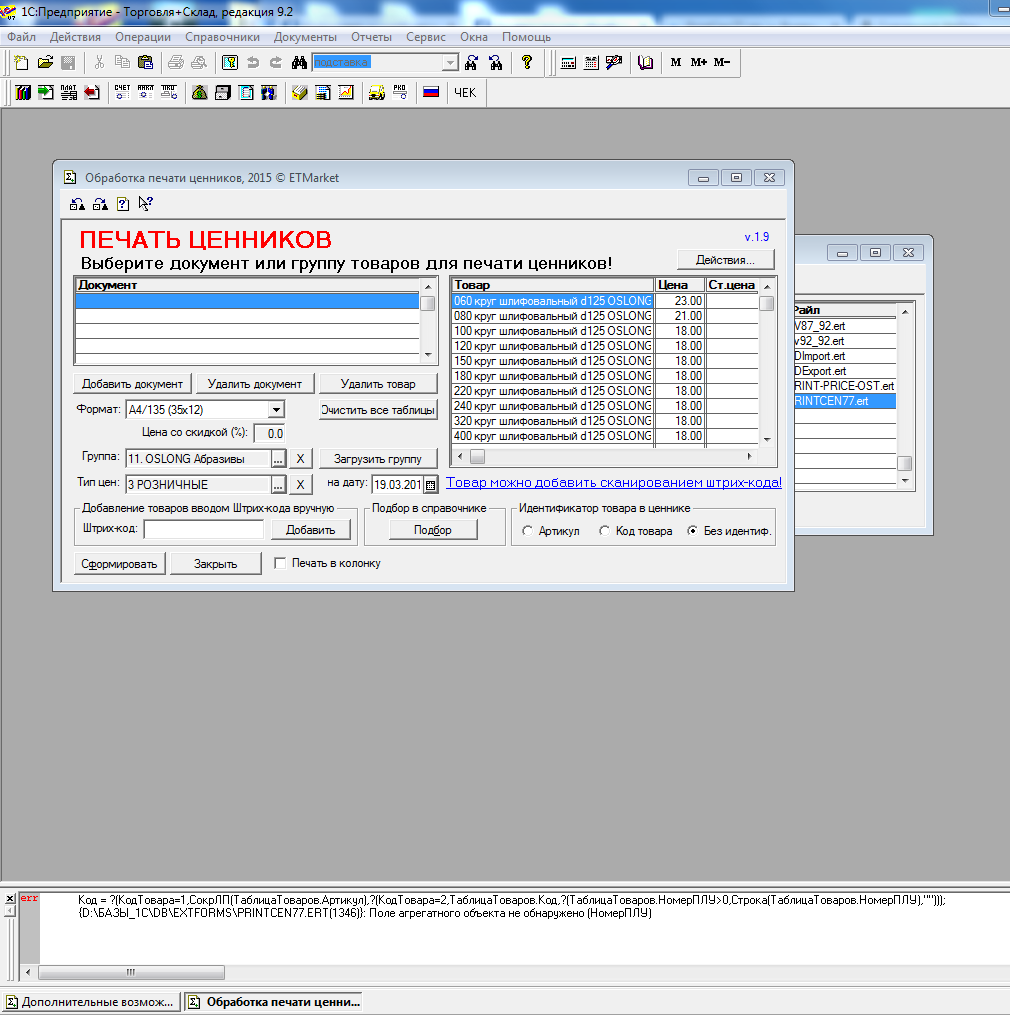Click the find previous binoculars icon
The height and width of the screenshot is (1016, 1010).
tap(496, 62)
